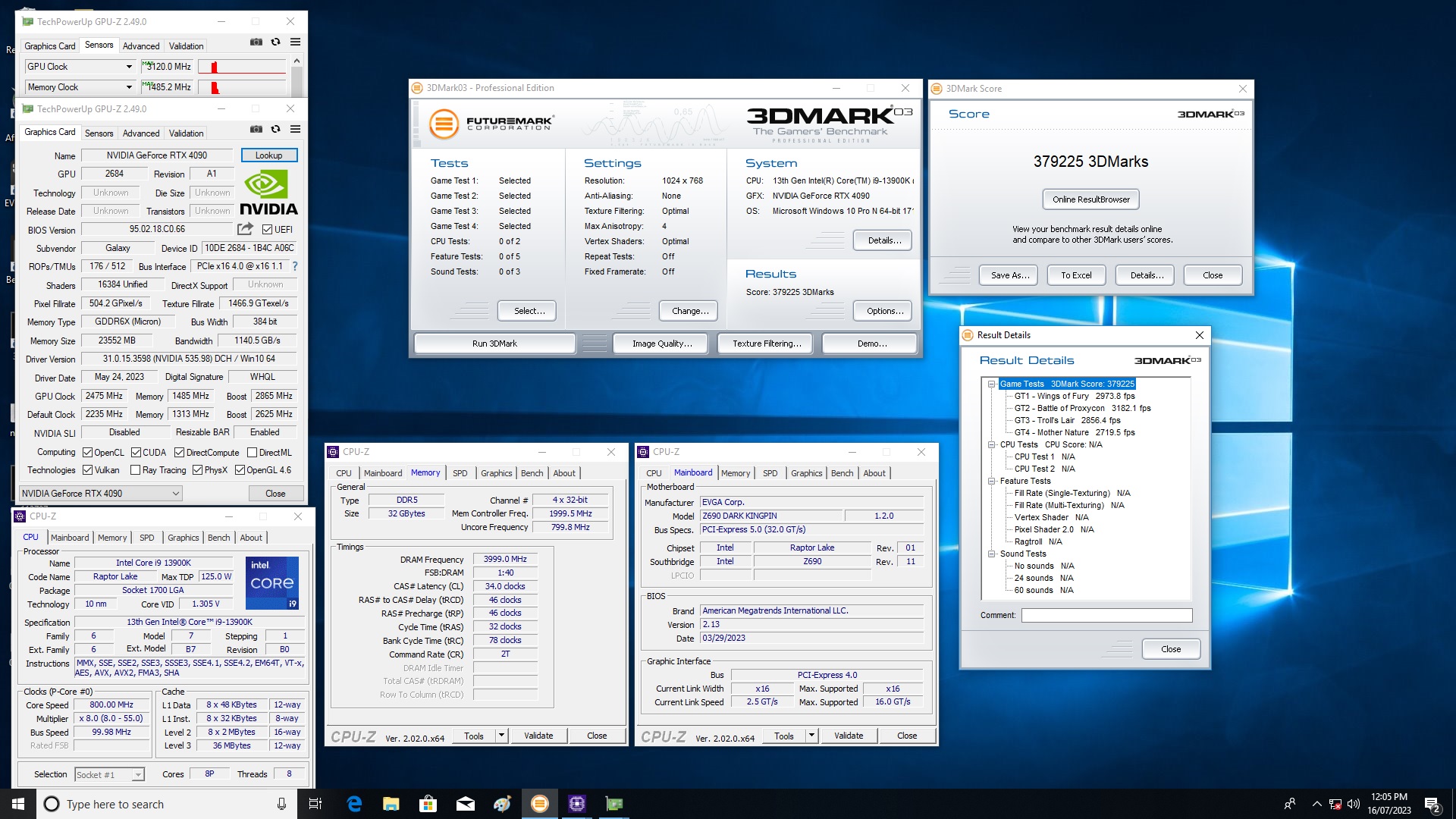Click the Type here to search box

165,804
